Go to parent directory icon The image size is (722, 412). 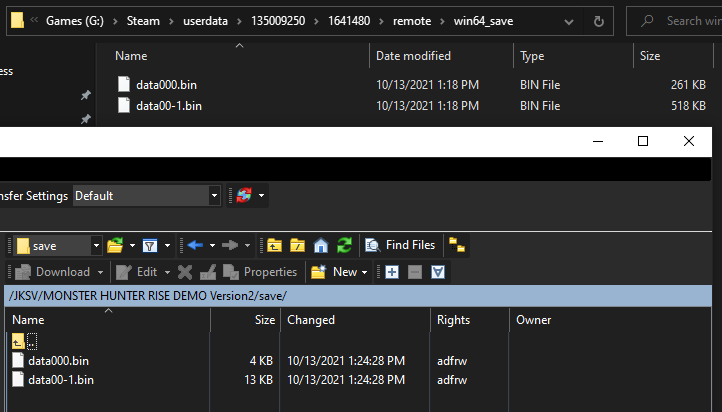pos(274,245)
